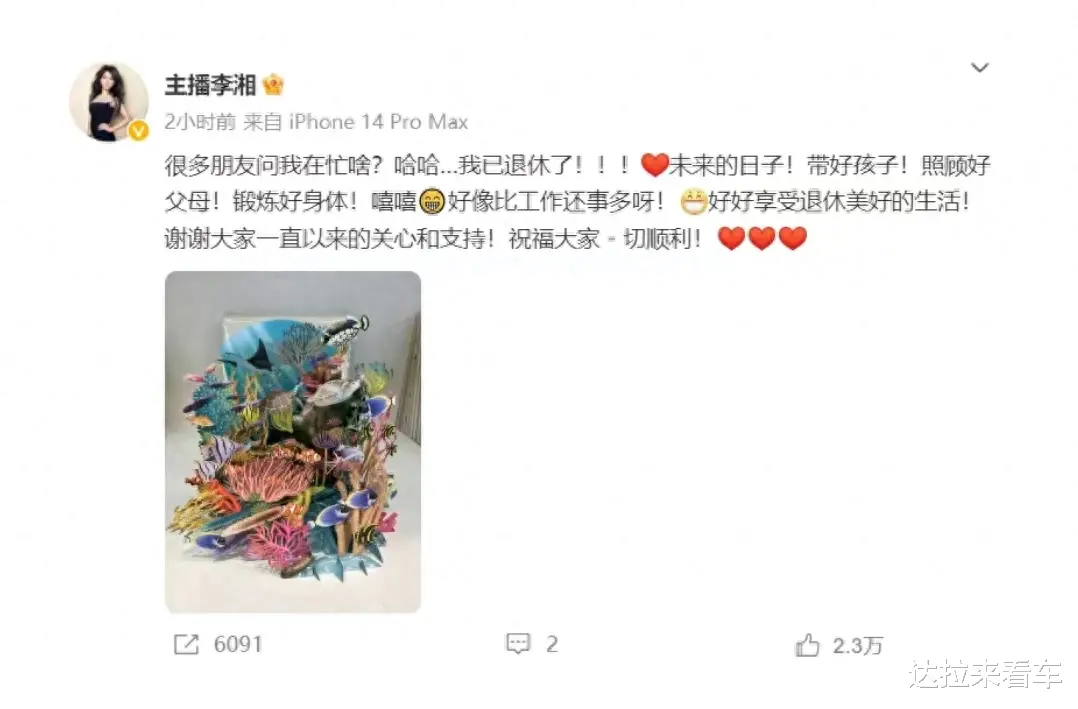The image size is (1078, 709).
Task: Click the like count 2.3万
Action: 857,645
